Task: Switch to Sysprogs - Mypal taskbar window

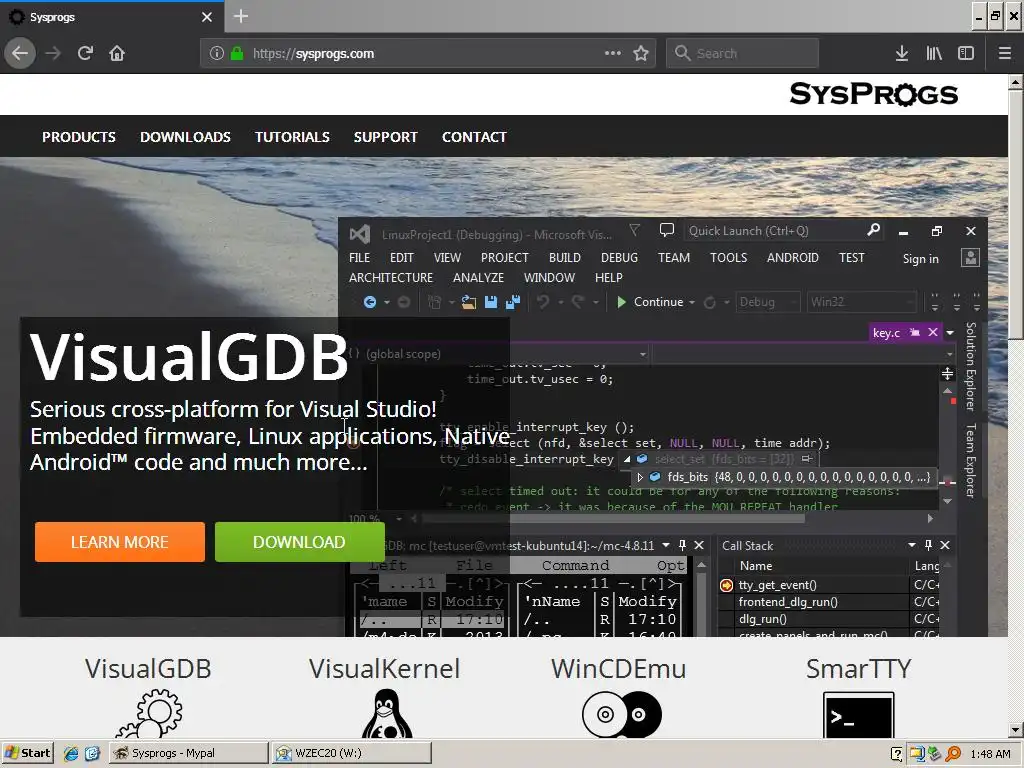Action: click(x=188, y=753)
